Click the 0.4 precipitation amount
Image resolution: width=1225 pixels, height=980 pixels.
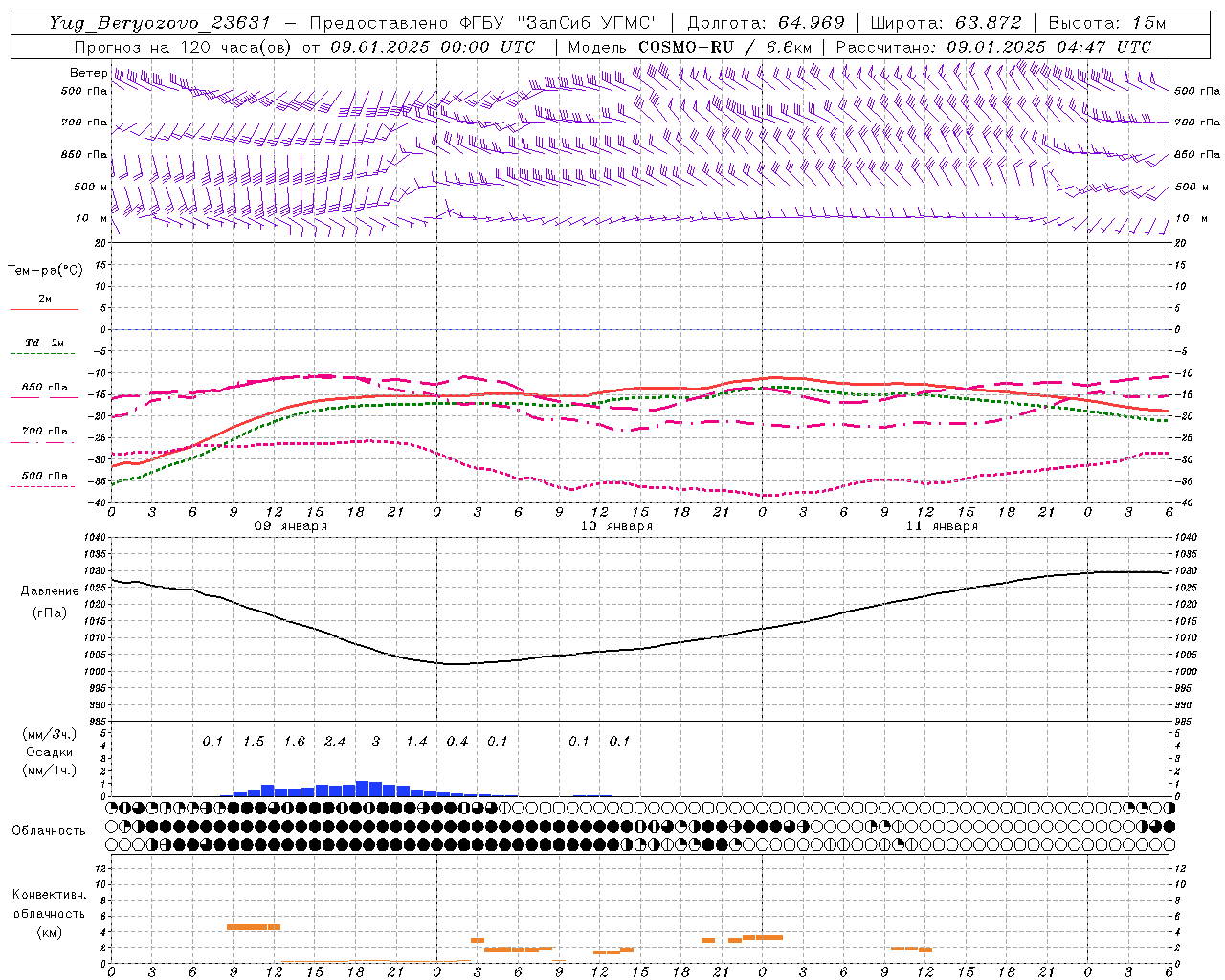pyautogui.click(x=457, y=742)
